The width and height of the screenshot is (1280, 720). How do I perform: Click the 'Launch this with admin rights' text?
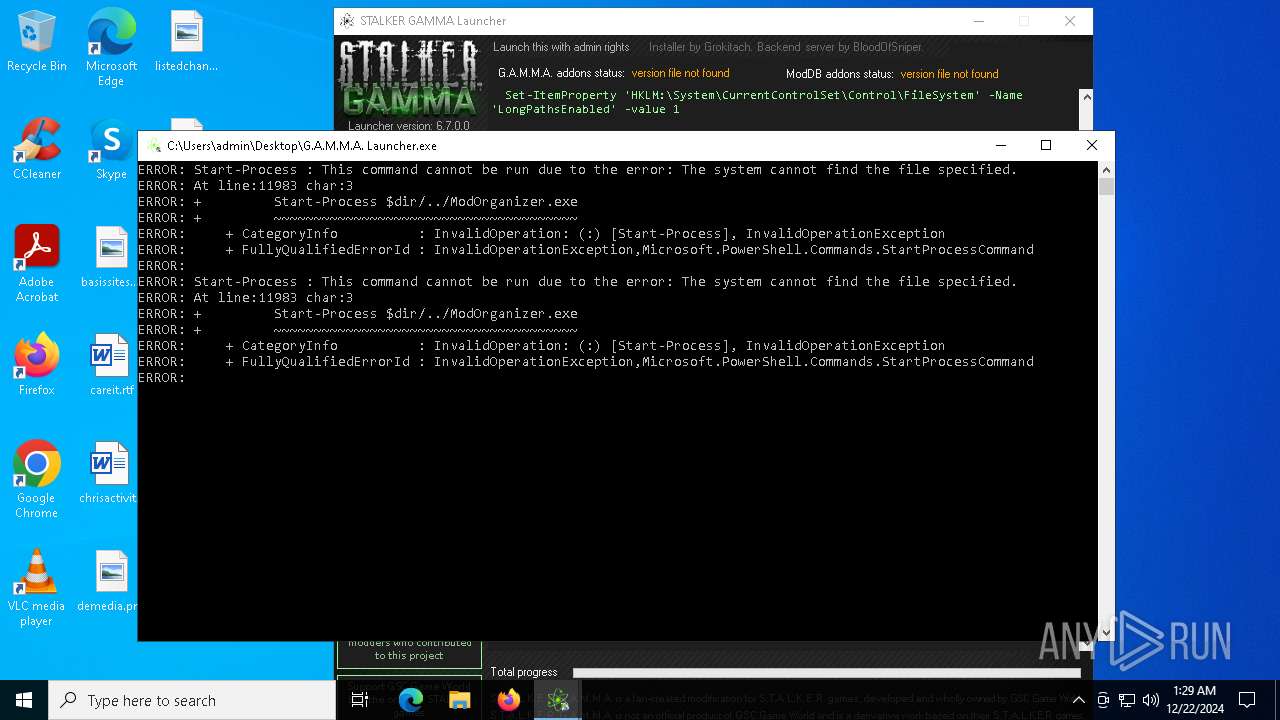(x=561, y=47)
